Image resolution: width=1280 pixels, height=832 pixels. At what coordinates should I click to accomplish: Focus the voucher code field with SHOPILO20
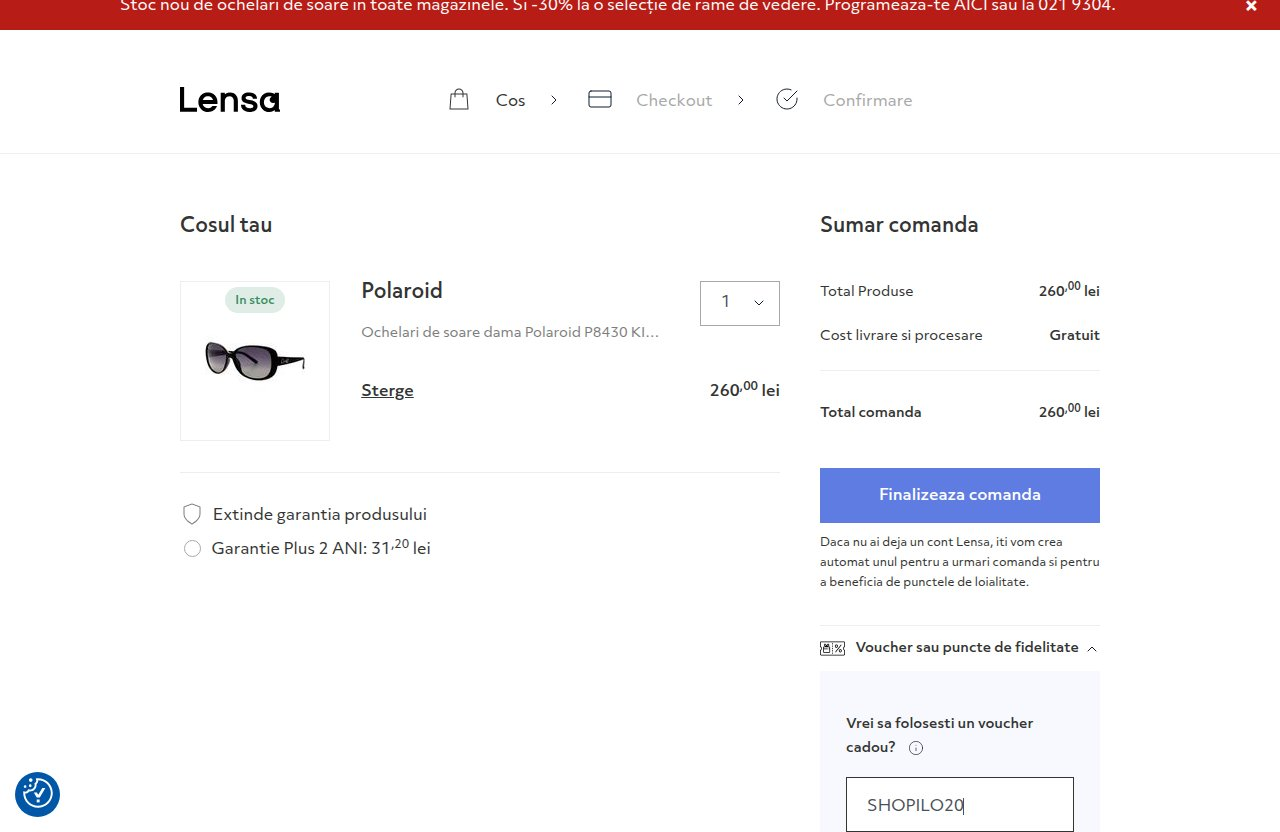[960, 804]
